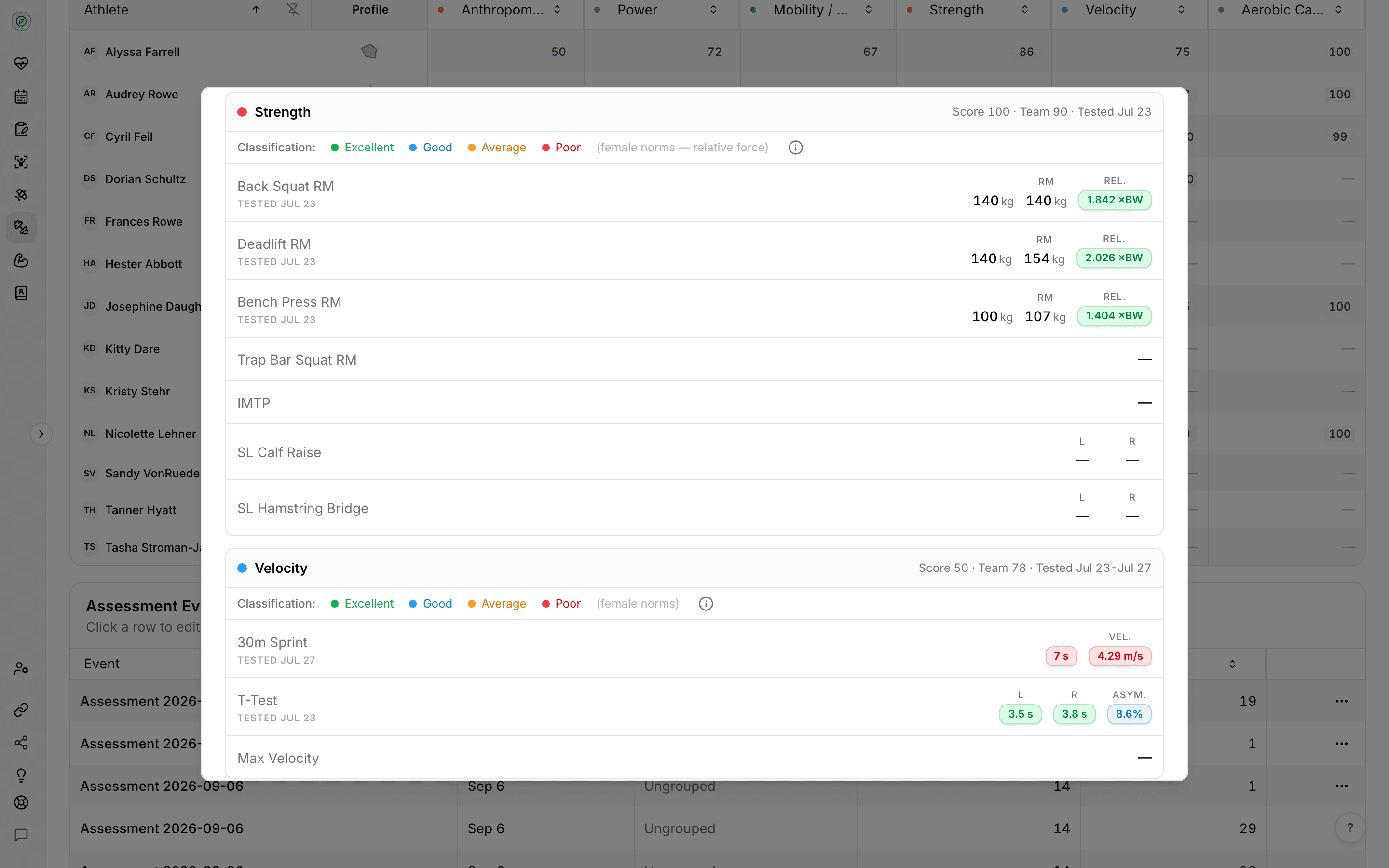The width and height of the screenshot is (1389, 868).
Task: Click the 2.026 ×BW Deadlift badge
Action: click(x=1114, y=258)
